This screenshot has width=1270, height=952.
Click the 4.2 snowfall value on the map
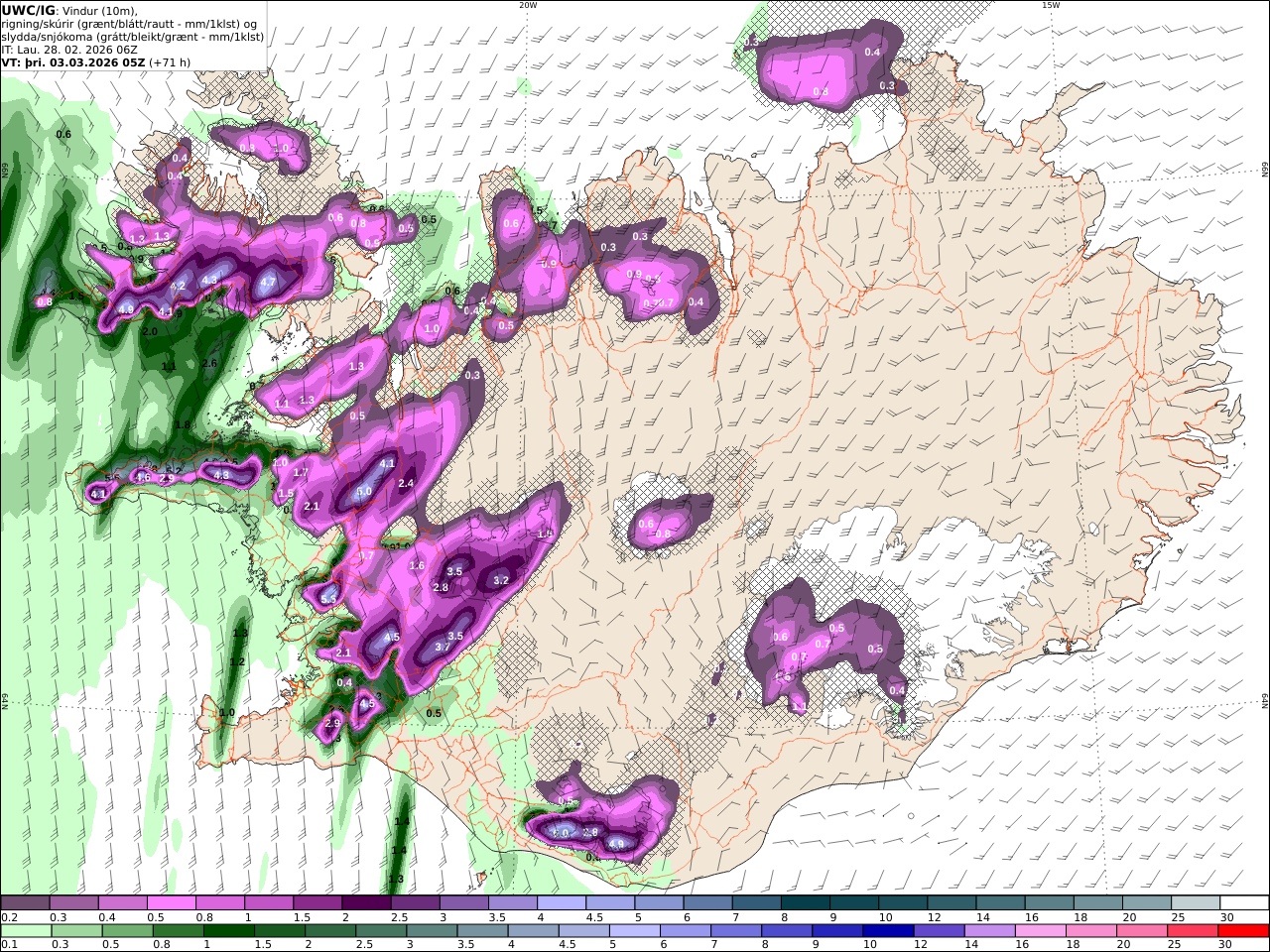179,286
